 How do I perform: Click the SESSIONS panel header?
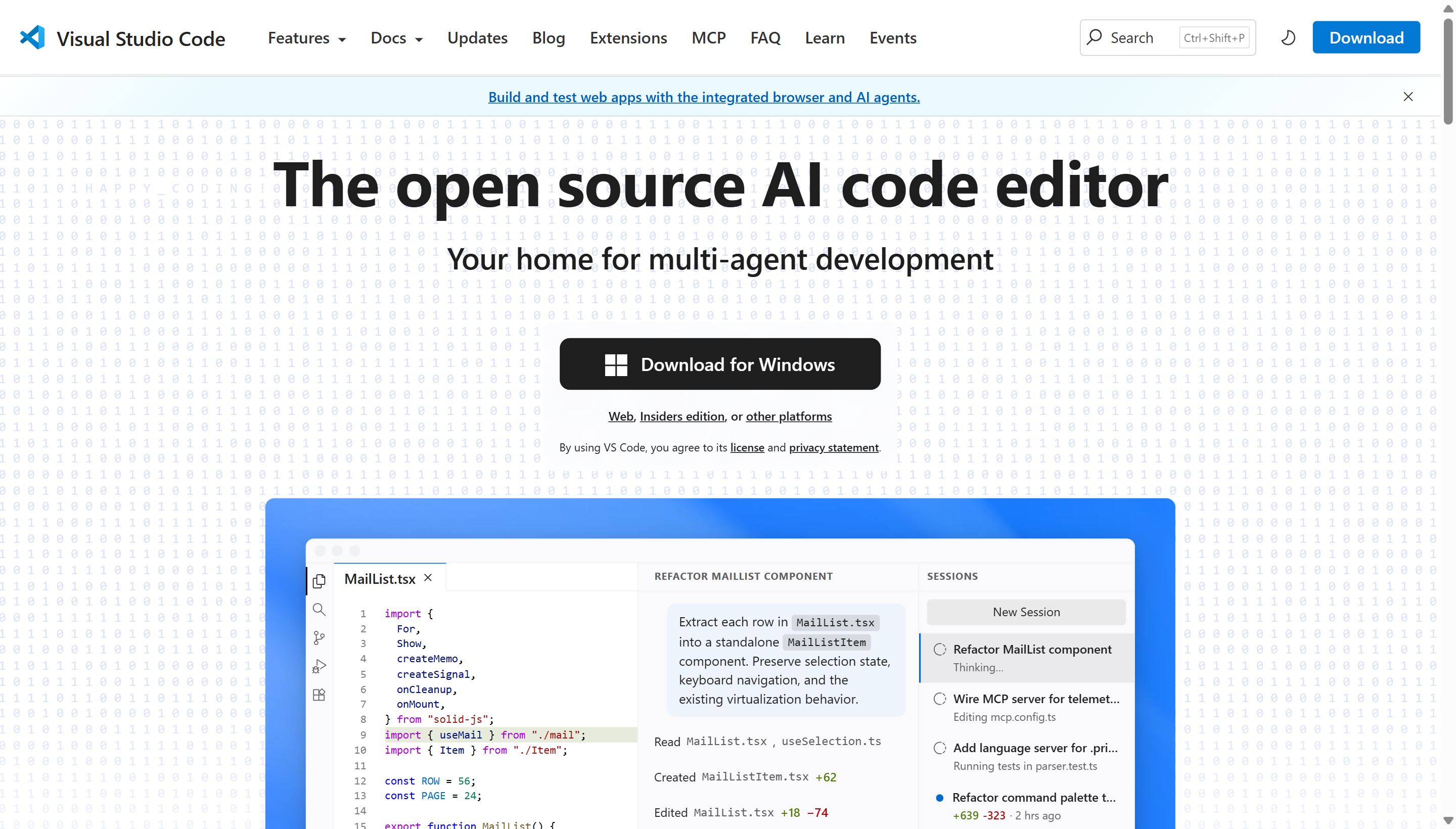coord(952,576)
